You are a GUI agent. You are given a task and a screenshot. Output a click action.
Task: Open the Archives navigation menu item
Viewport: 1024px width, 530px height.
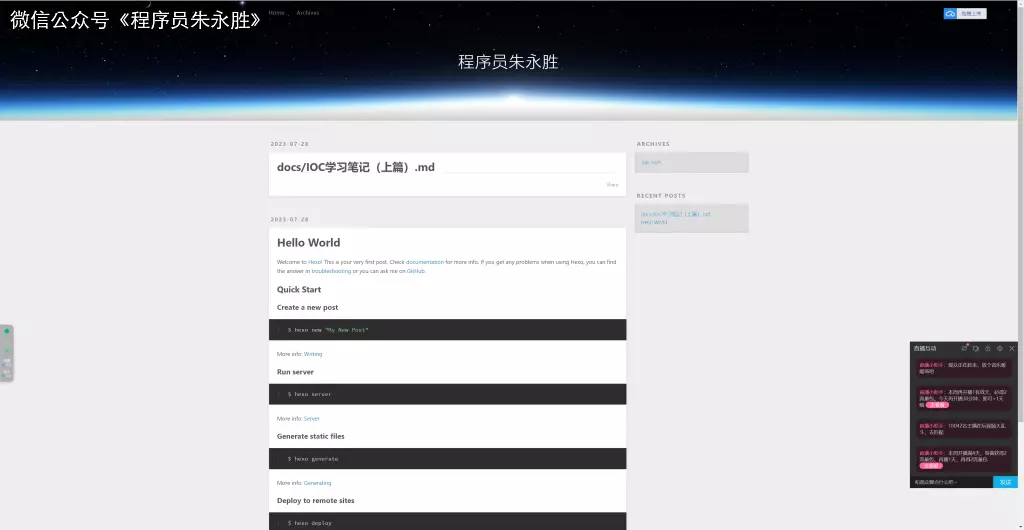click(308, 13)
